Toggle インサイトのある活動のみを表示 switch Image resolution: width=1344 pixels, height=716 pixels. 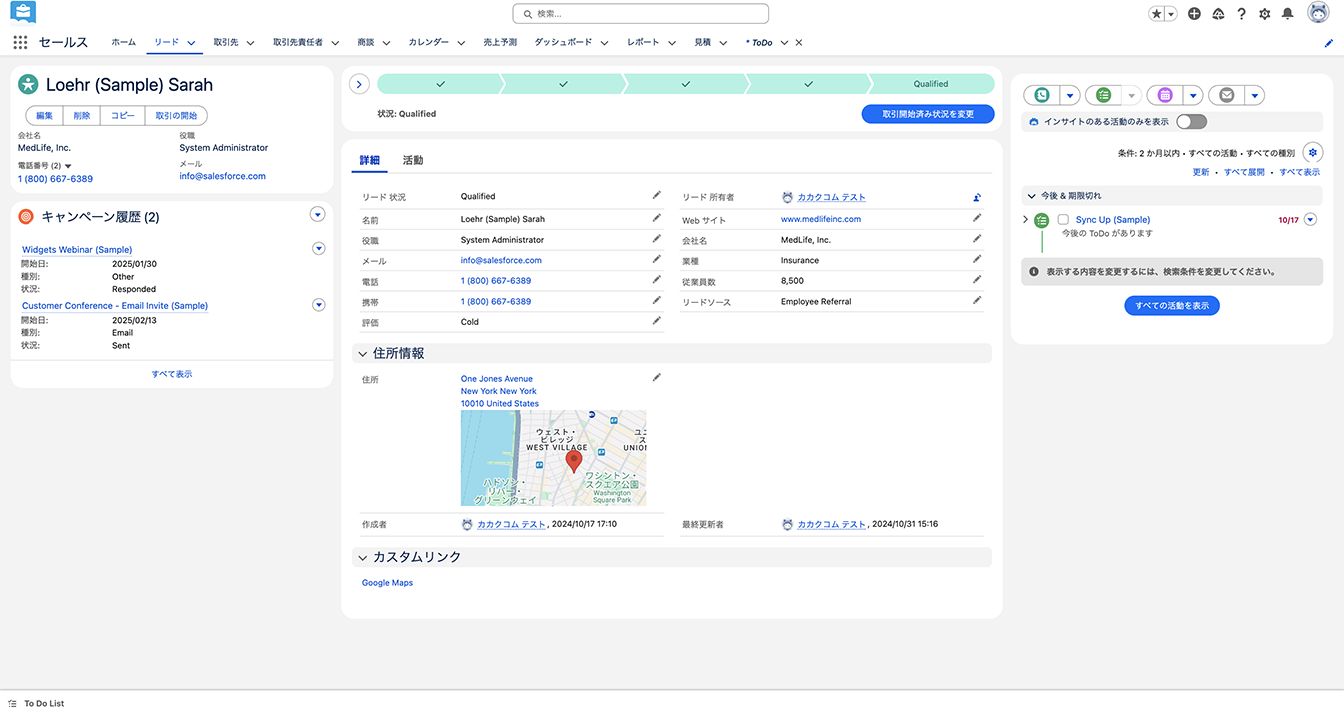click(x=1192, y=121)
